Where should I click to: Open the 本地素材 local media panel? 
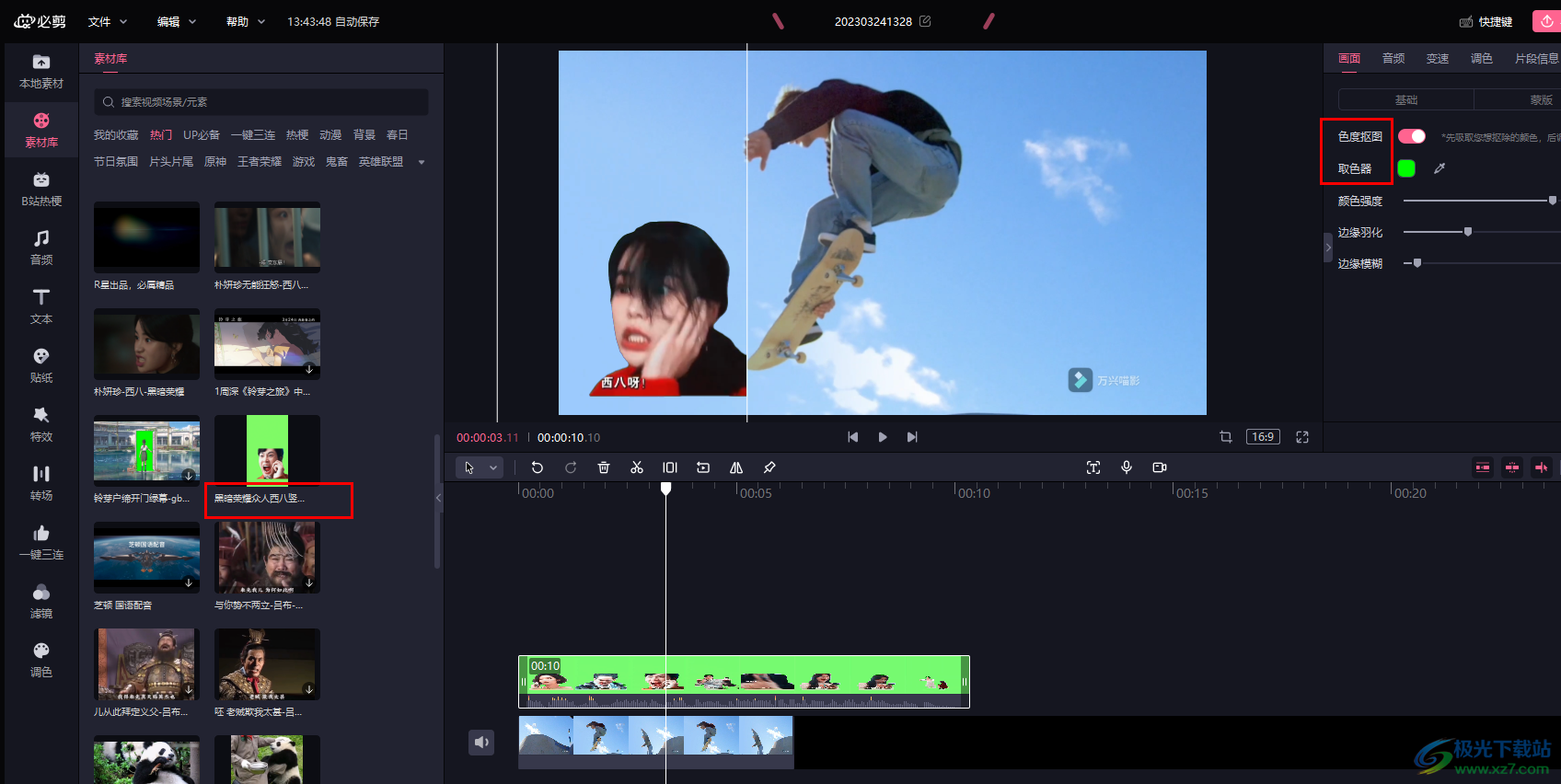[x=41, y=72]
